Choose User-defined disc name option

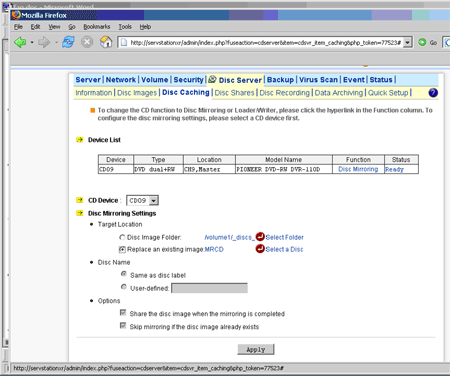(124, 287)
